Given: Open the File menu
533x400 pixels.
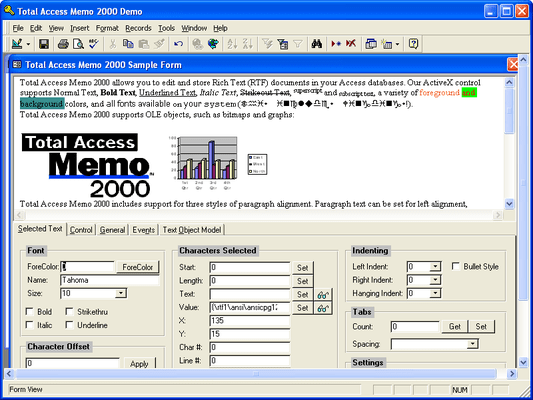Looking at the screenshot, I should tap(18, 28).
